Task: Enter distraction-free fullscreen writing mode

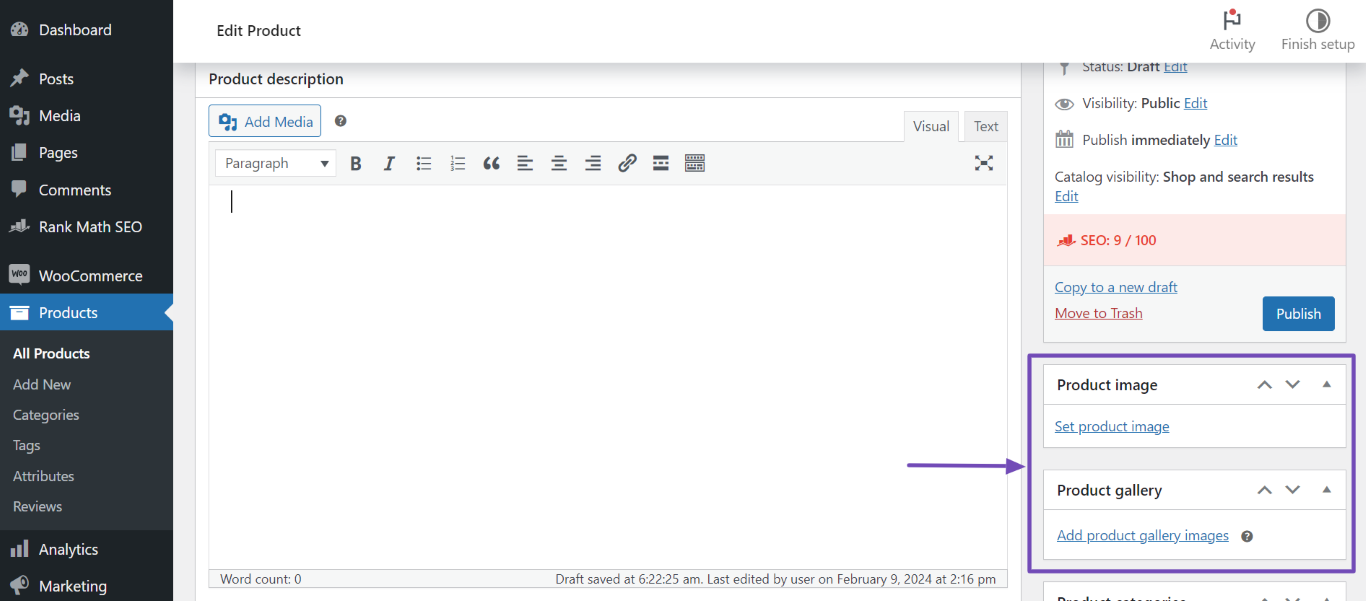Action: click(x=983, y=162)
